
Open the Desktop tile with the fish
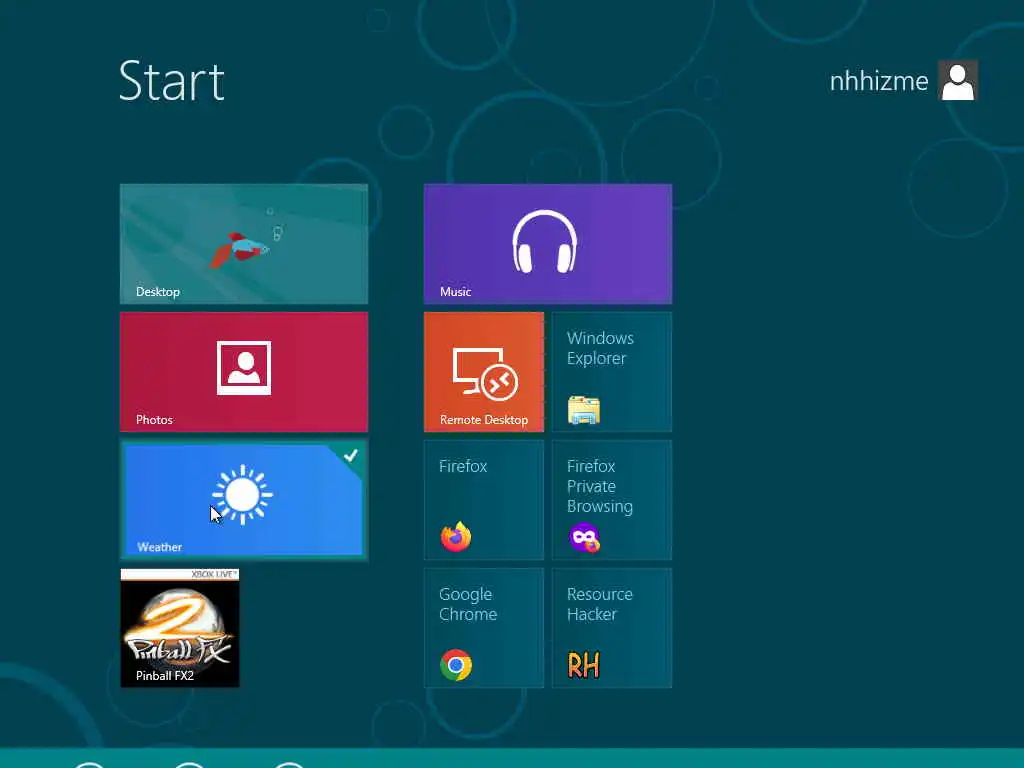pos(244,244)
